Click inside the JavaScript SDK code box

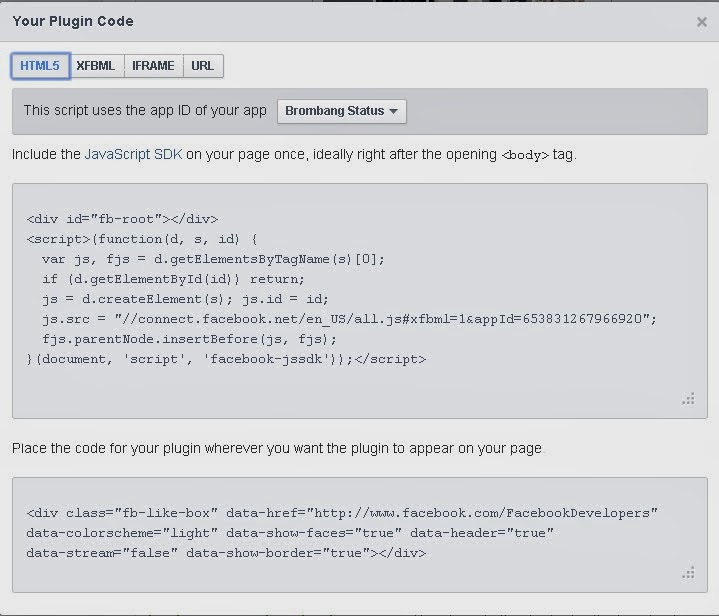point(360,300)
